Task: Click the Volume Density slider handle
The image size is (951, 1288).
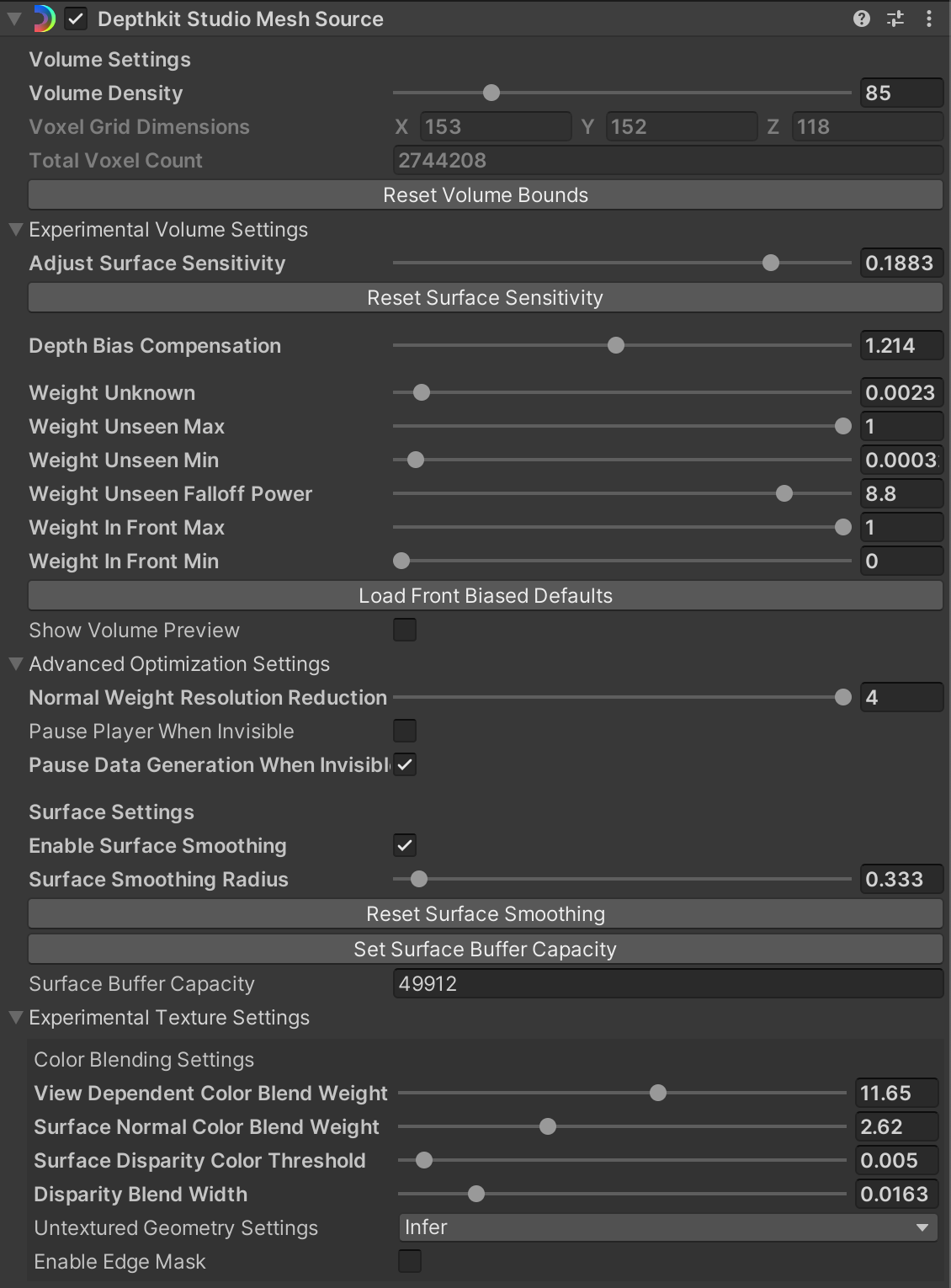Action: (491, 93)
